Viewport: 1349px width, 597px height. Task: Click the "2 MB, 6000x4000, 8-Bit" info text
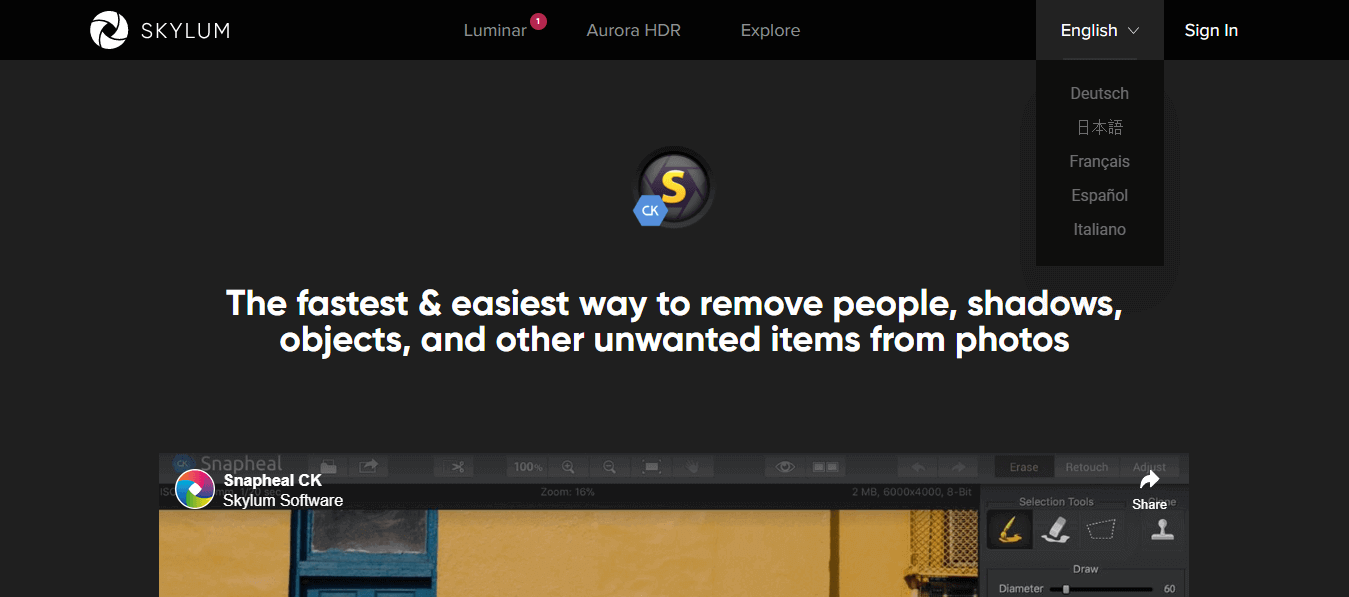(x=913, y=492)
